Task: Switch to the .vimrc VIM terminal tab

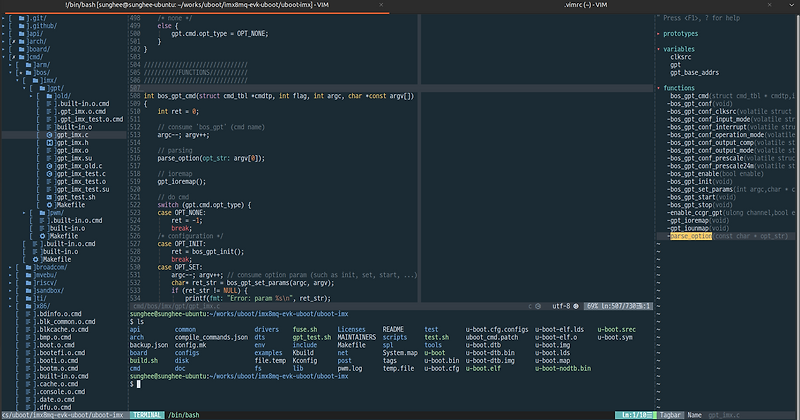Action: pos(585,5)
